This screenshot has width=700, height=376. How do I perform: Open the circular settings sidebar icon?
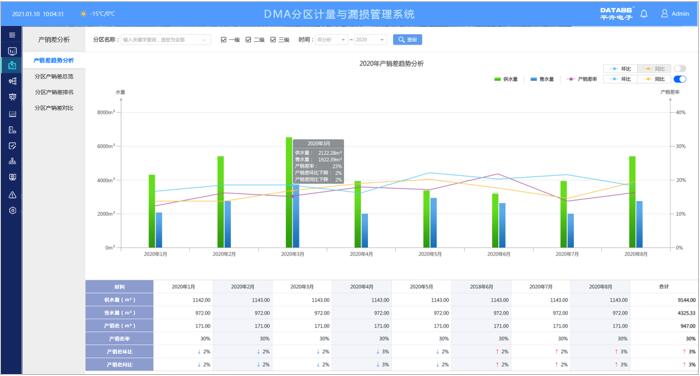point(12,210)
